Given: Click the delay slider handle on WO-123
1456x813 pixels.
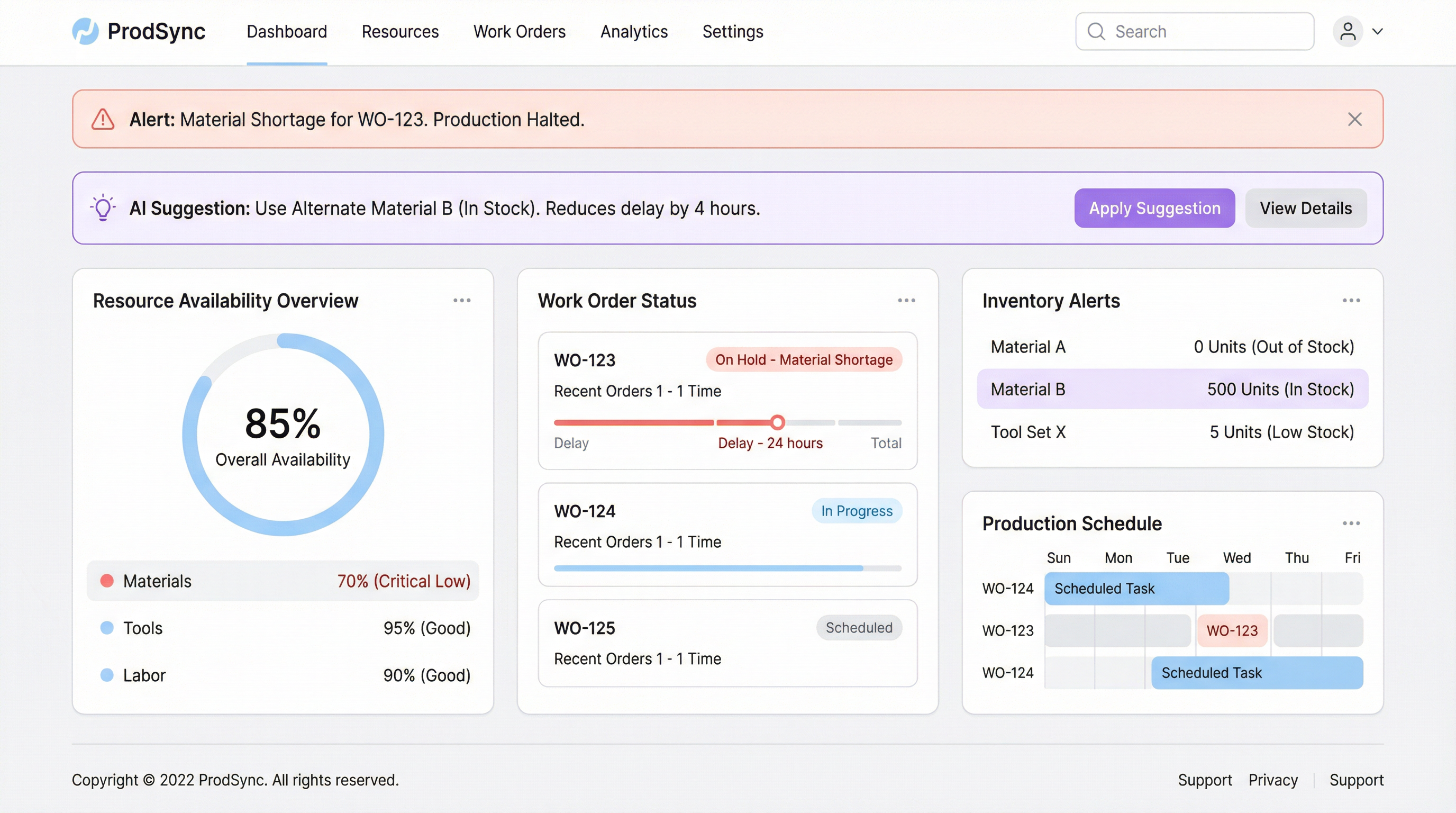Looking at the screenshot, I should pos(777,422).
